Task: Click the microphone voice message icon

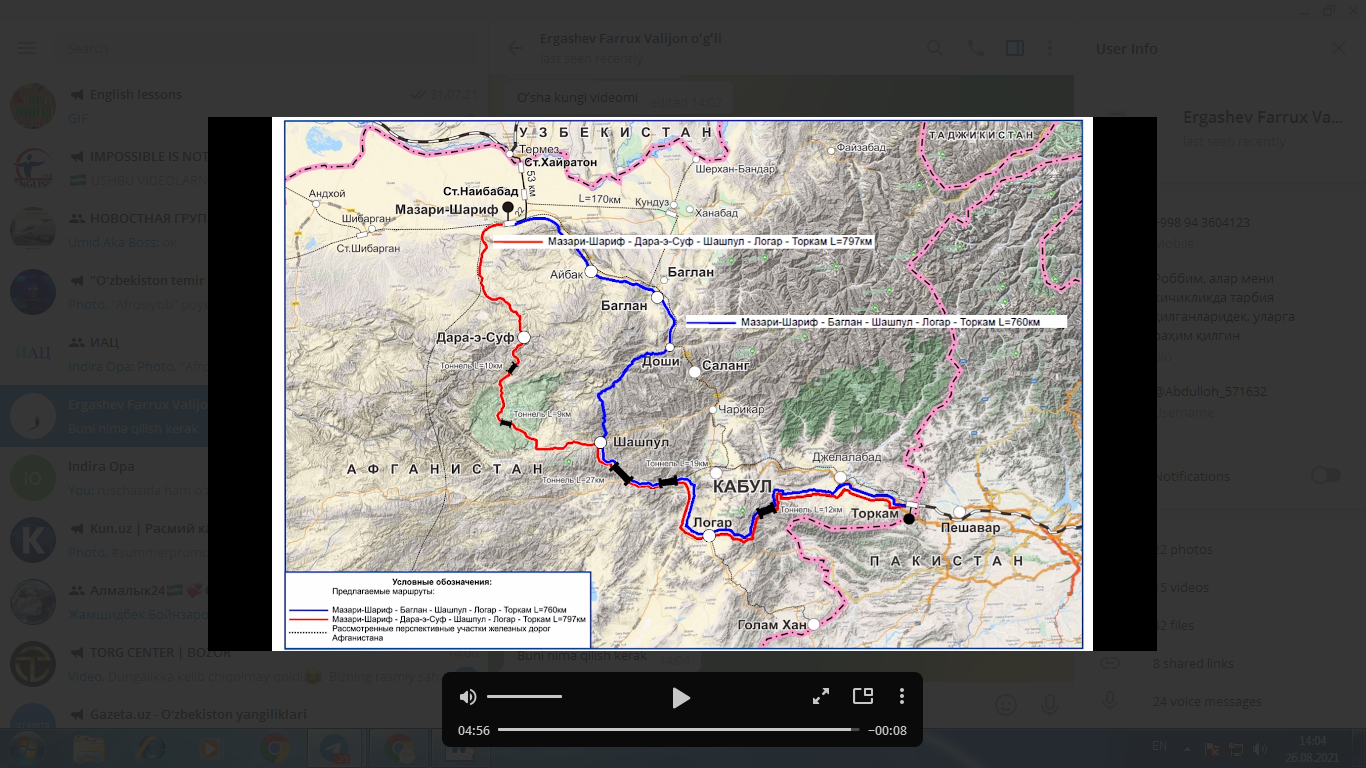Action: (1050, 704)
